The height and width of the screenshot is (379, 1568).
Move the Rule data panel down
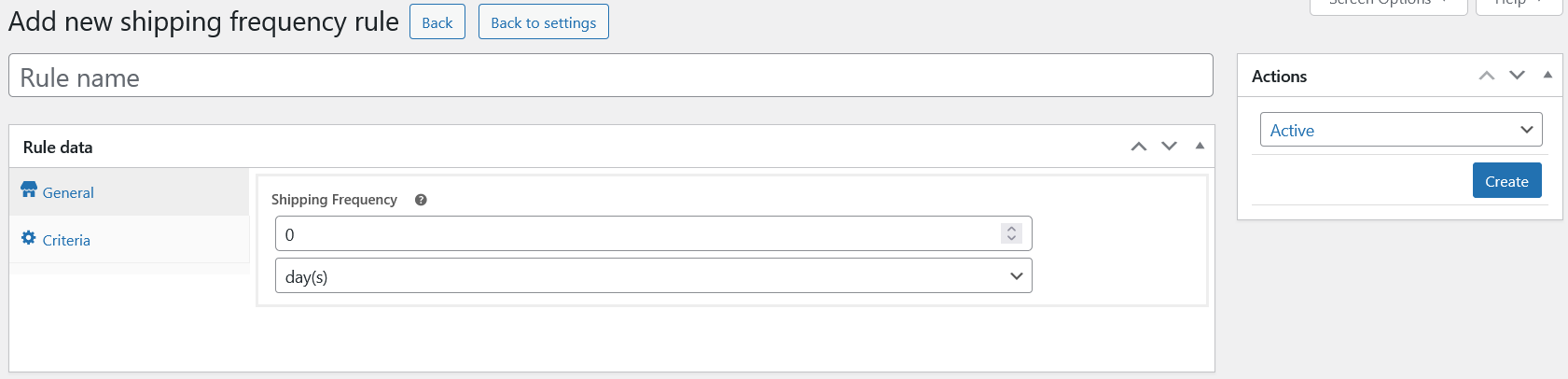point(1169,147)
